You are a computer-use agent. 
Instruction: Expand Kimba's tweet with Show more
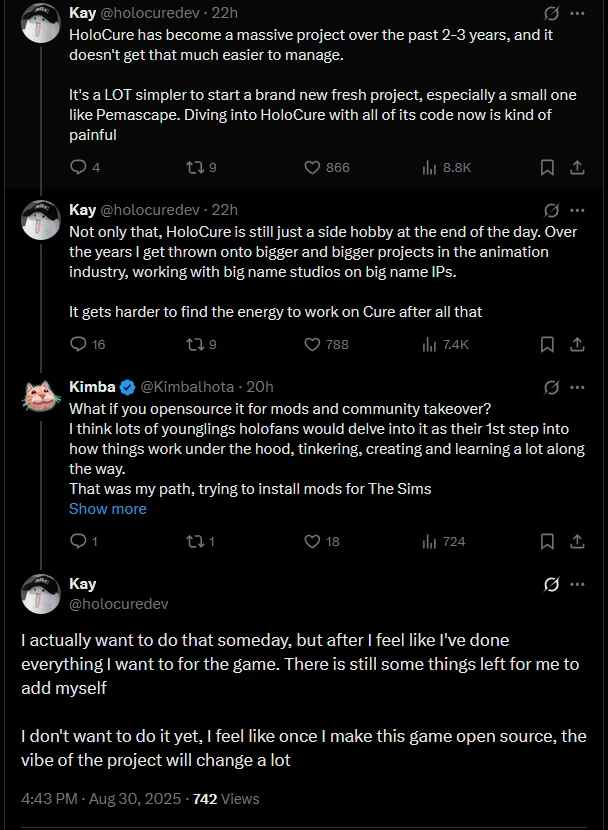[107, 509]
